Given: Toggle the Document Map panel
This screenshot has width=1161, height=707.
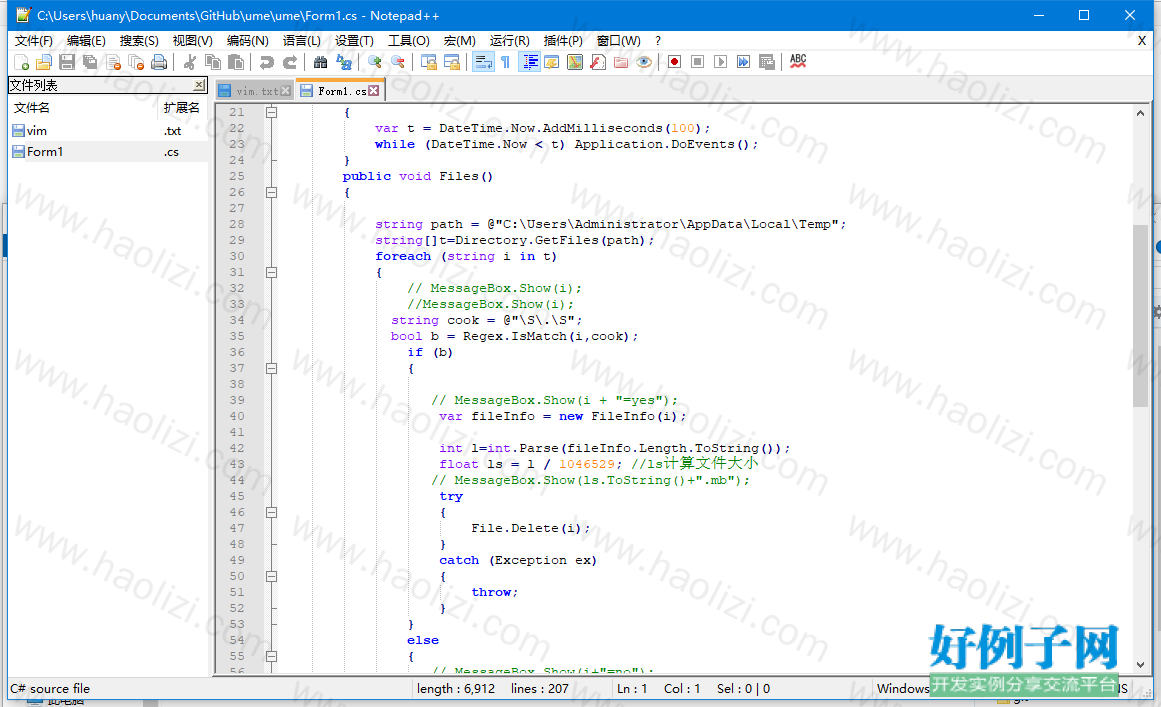Looking at the screenshot, I should [x=575, y=62].
